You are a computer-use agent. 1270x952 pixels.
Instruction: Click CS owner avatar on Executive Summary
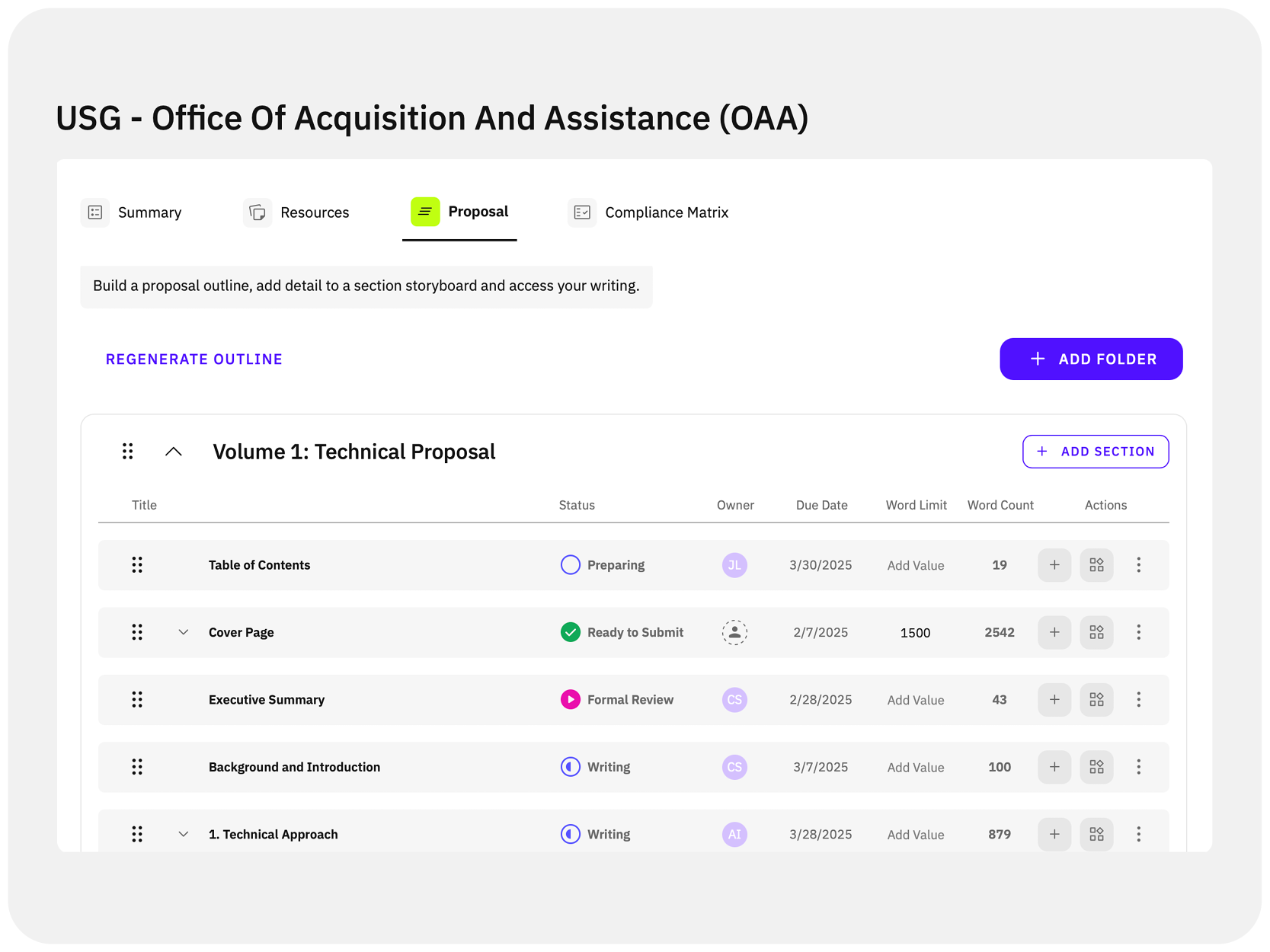click(x=734, y=700)
